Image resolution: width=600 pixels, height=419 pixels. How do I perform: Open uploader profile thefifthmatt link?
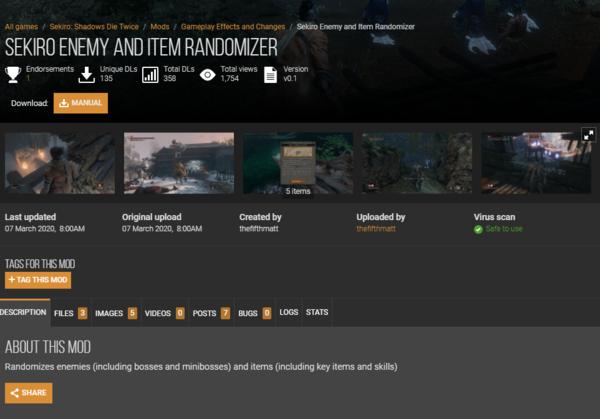[376, 229]
